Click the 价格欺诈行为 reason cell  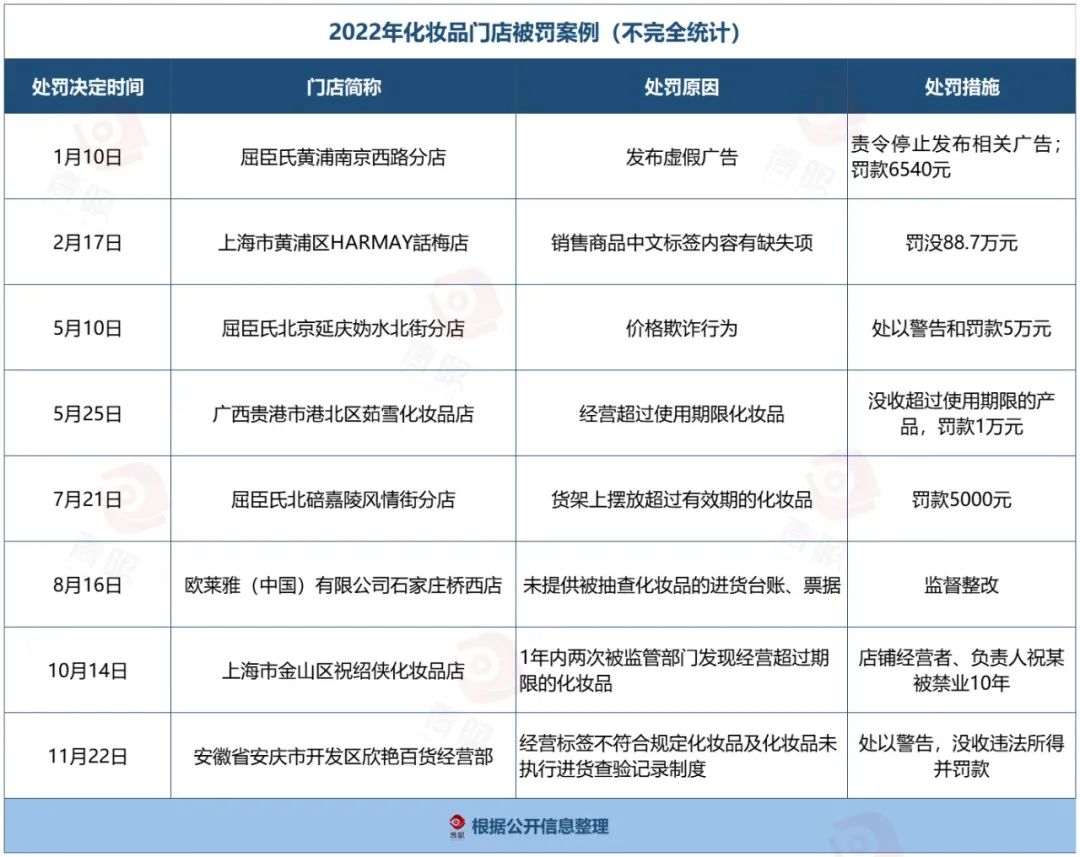point(681,328)
